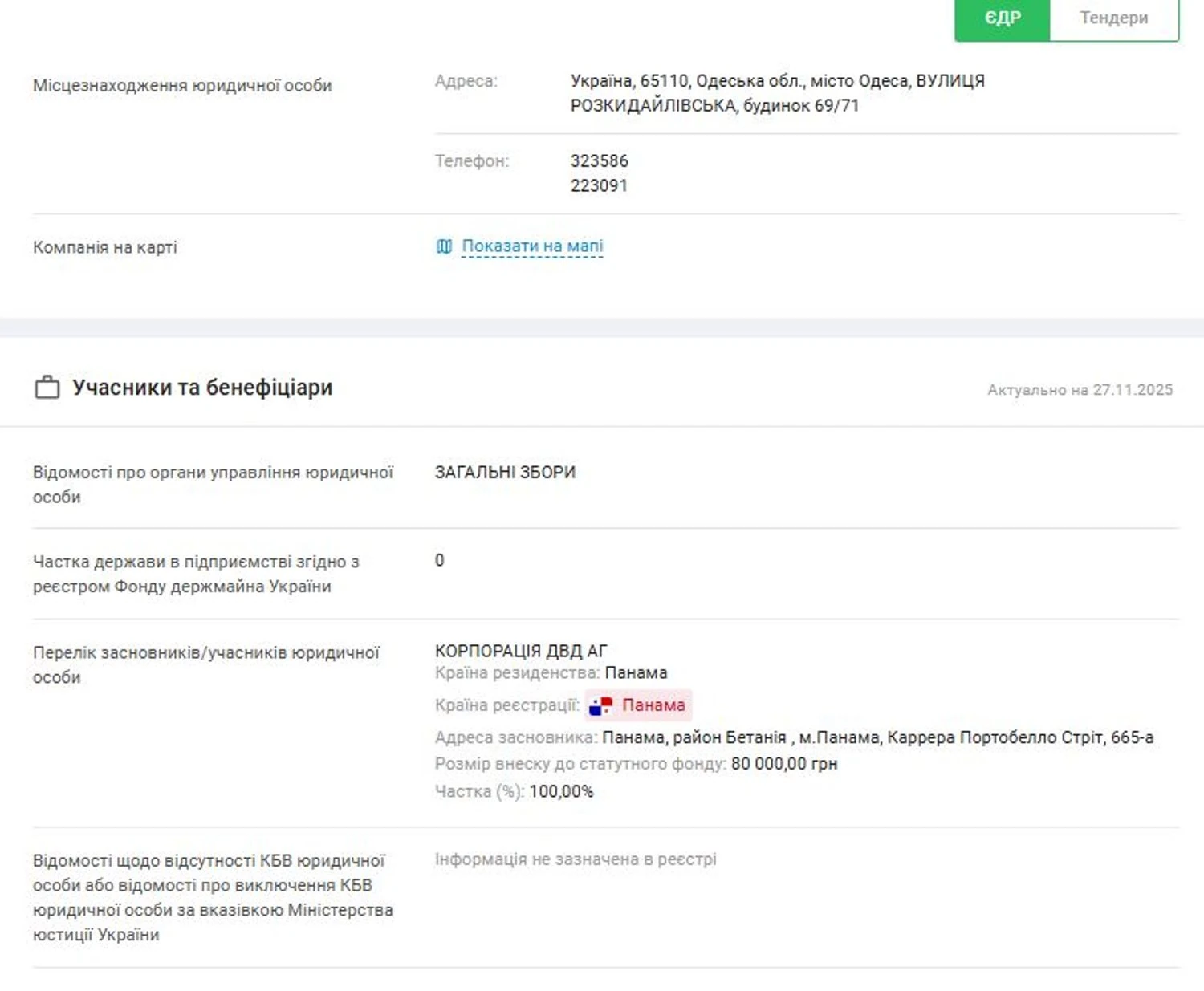This screenshot has width=1204, height=991.
Task: Click the Odesa company address text
Action: (x=776, y=93)
